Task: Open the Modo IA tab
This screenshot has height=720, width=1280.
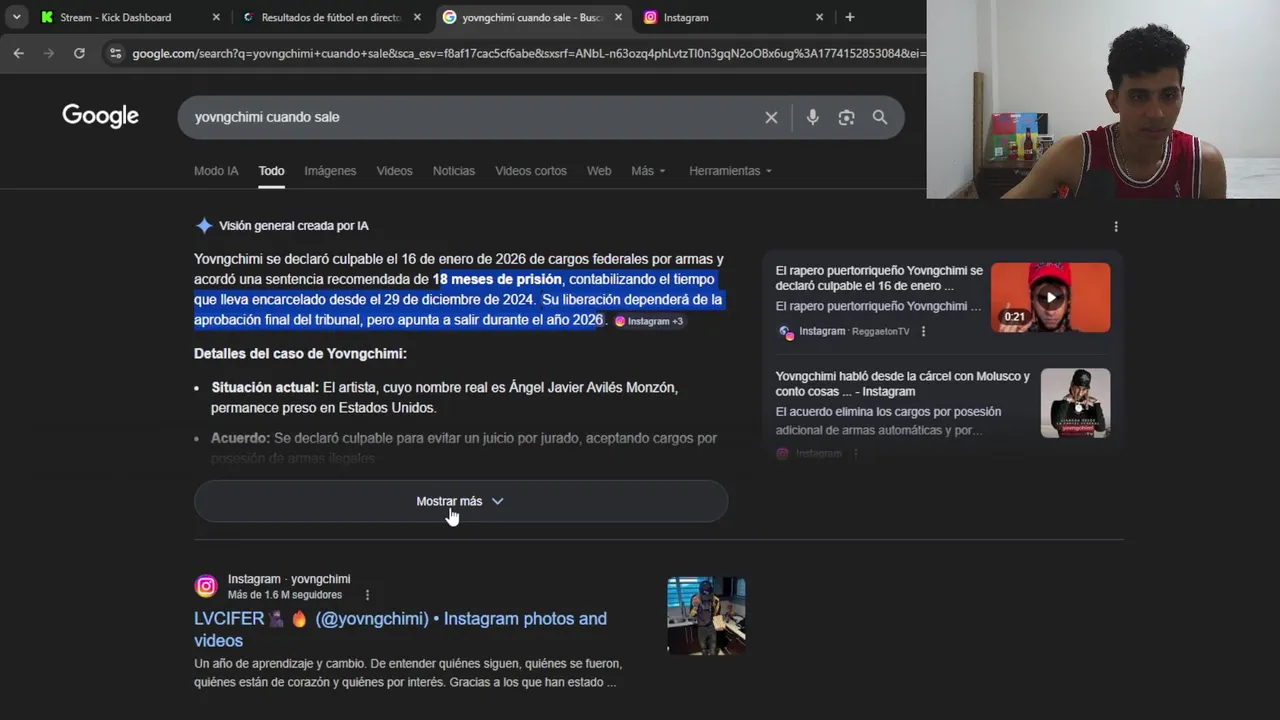Action: pyautogui.click(x=216, y=171)
